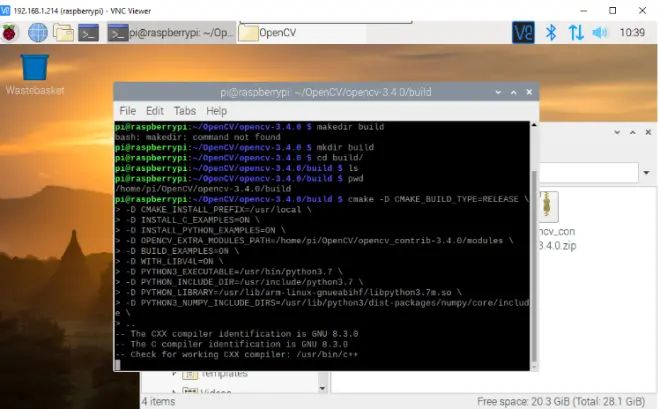Open the network arrows tray icon
The width and height of the screenshot is (660, 409).
(x=576, y=32)
